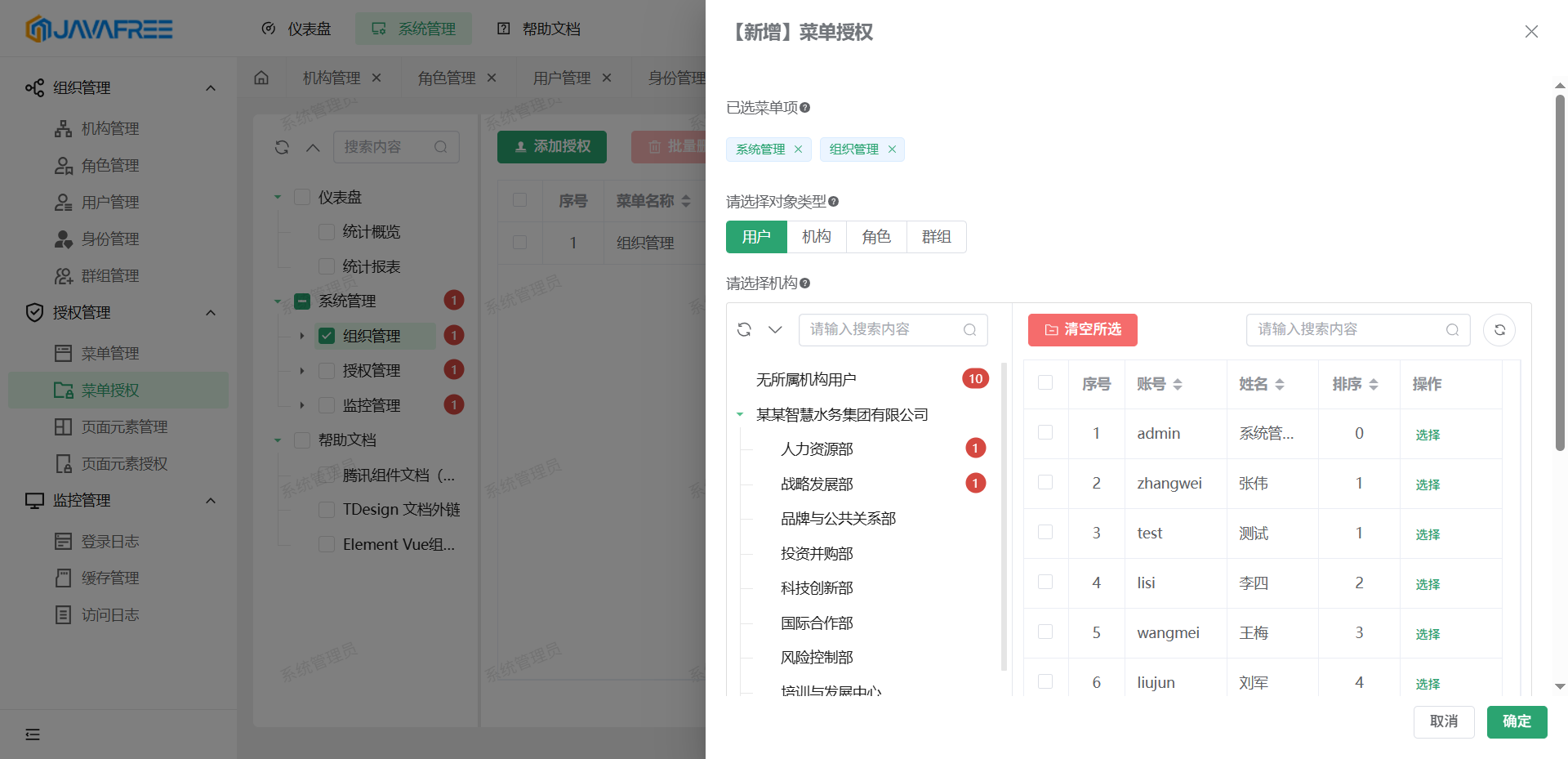Click the refresh icon beside the user table search
Screen dimensions: 1568x759
tap(1499, 330)
